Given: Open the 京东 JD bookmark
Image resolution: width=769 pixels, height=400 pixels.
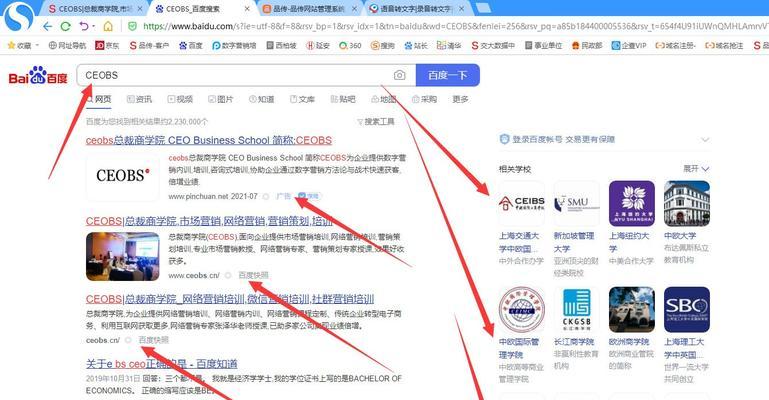Looking at the screenshot, I should [107, 45].
